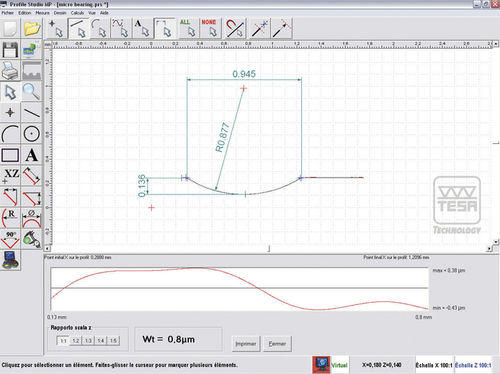Viewport: 500px width, 374px height.
Task: Toggle the arrow pointer tool
Action: tap(10, 92)
